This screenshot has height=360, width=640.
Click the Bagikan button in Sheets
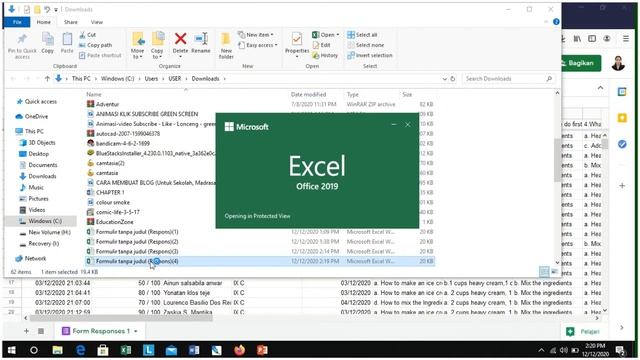[580, 63]
